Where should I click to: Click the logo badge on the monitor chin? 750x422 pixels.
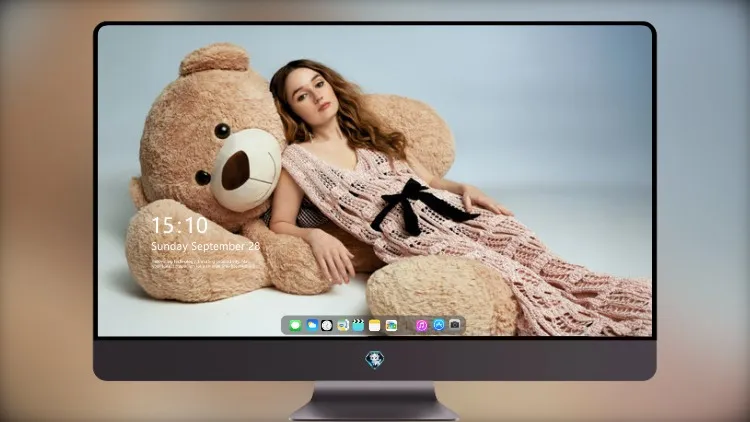point(375,360)
